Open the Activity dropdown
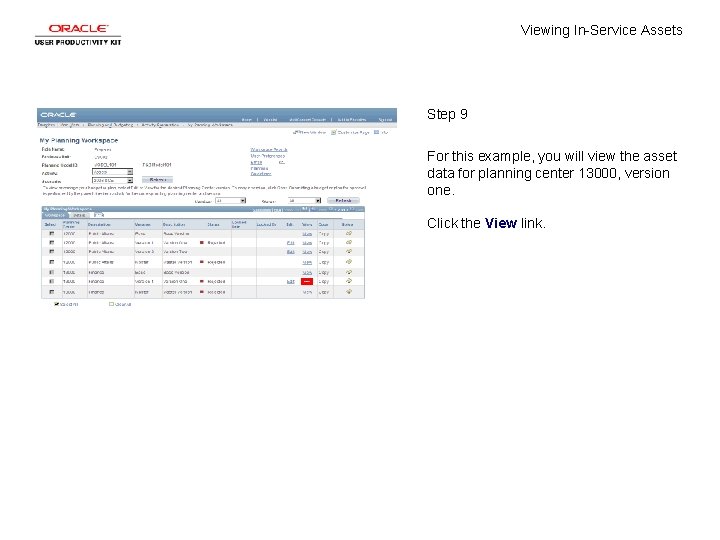Screen dimensions: 720x540 pyautogui.click(x=112, y=172)
